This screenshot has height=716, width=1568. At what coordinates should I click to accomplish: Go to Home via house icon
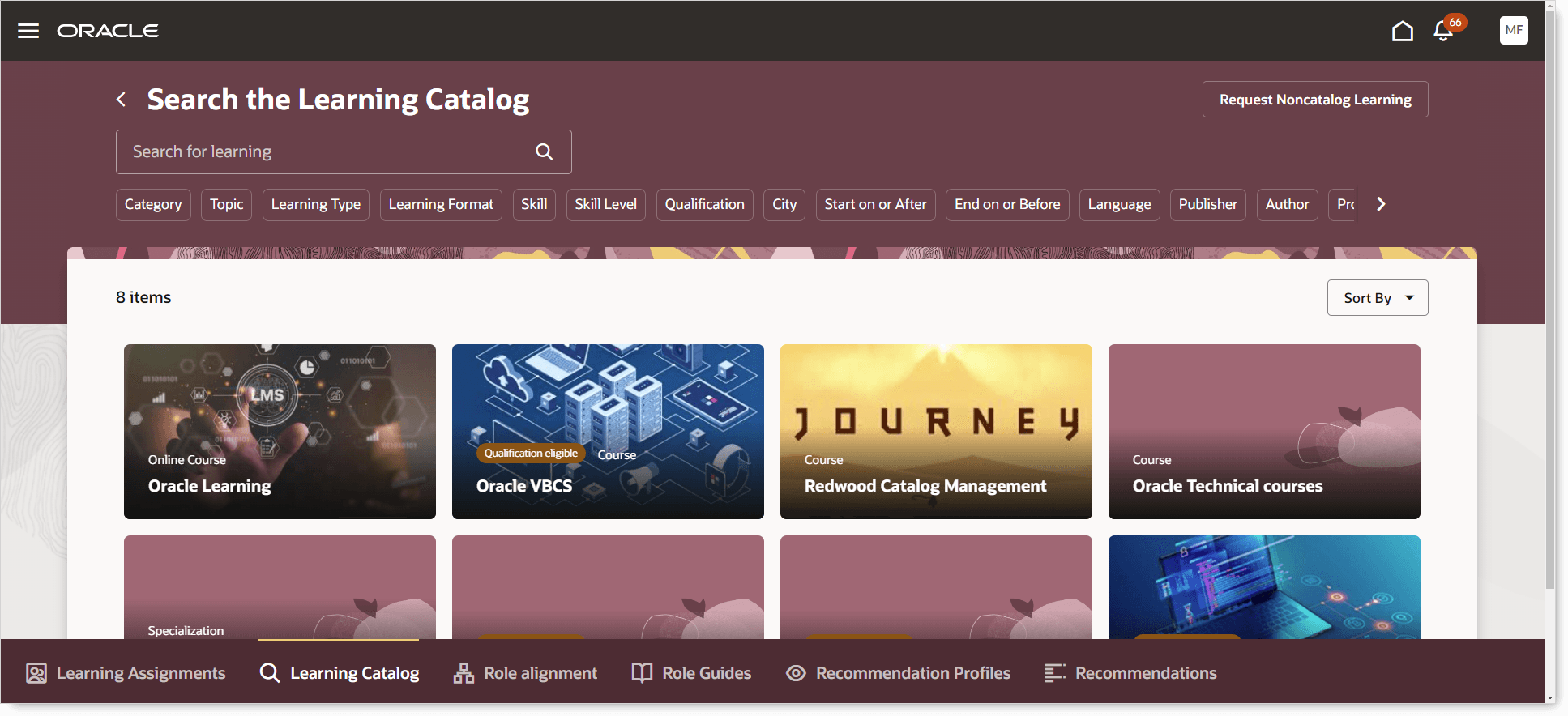1403,31
